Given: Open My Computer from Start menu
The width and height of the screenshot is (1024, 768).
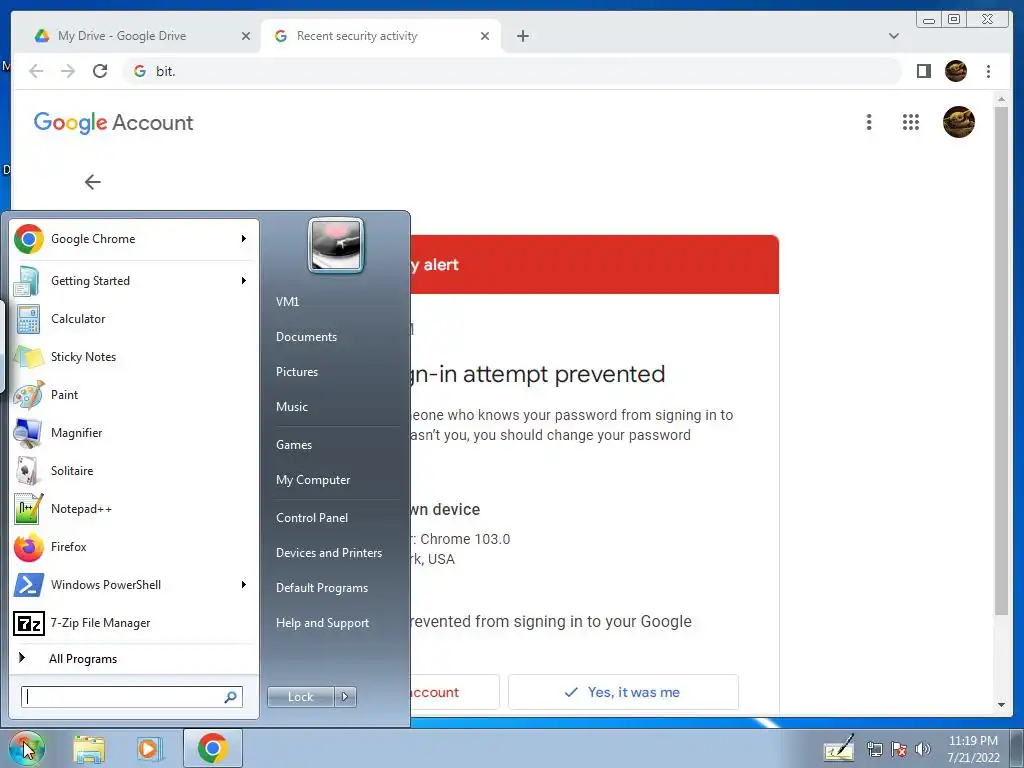Looking at the screenshot, I should 313,480.
